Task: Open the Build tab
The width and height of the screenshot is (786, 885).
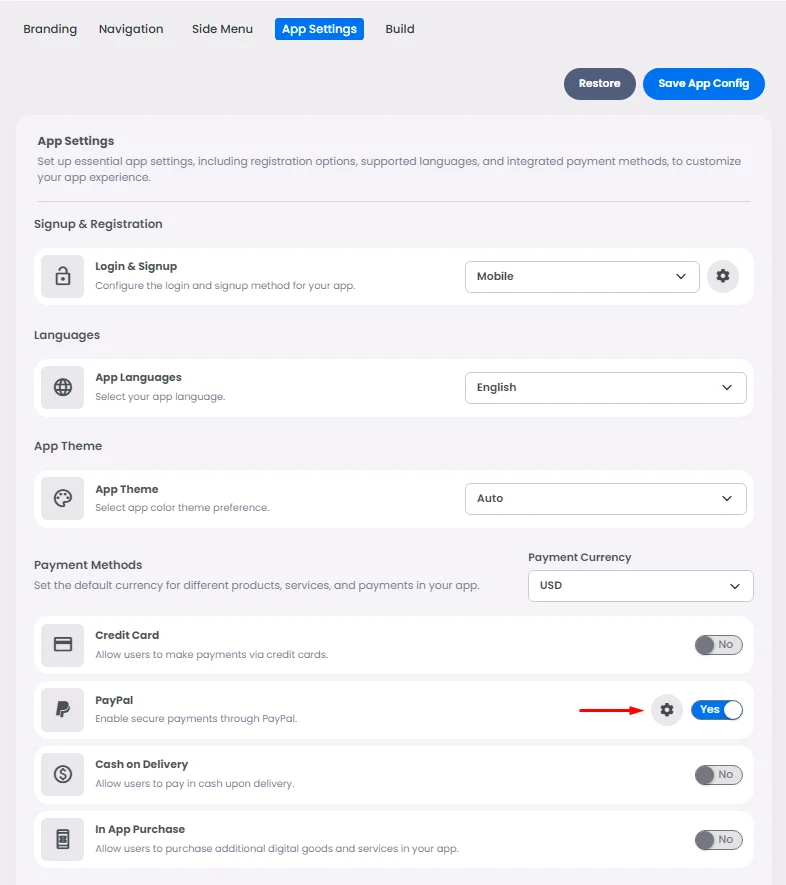Action: tap(400, 29)
